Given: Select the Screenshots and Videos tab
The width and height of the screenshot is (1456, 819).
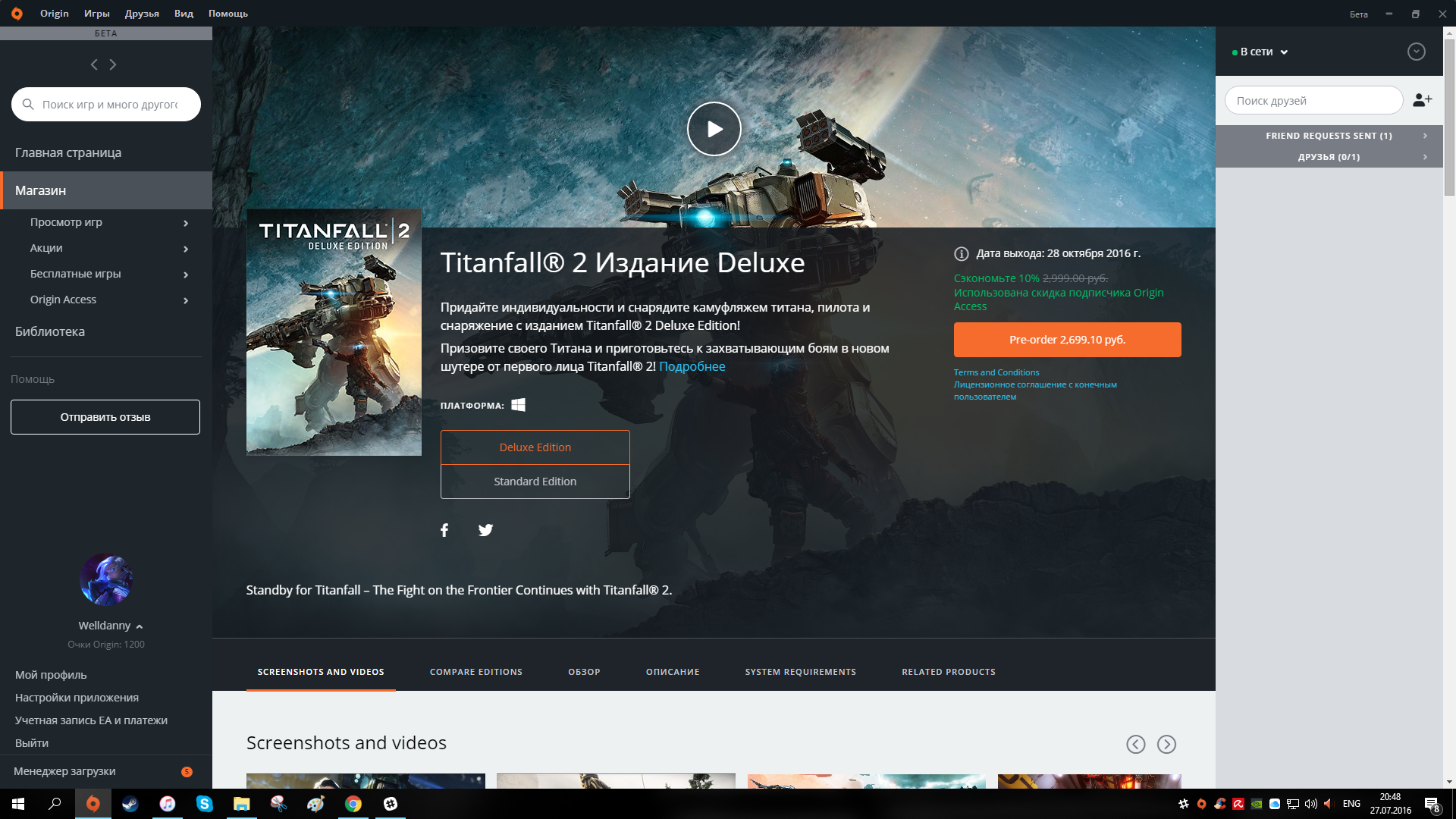Looking at the screenshot, I should tap(321, 672).
